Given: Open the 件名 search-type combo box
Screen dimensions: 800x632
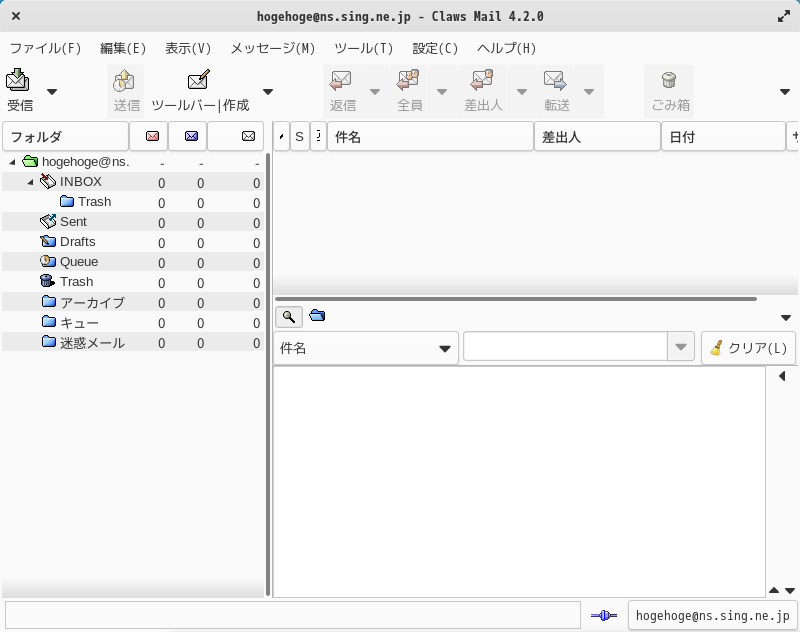Looking at the screenshot, I should 366,348.
